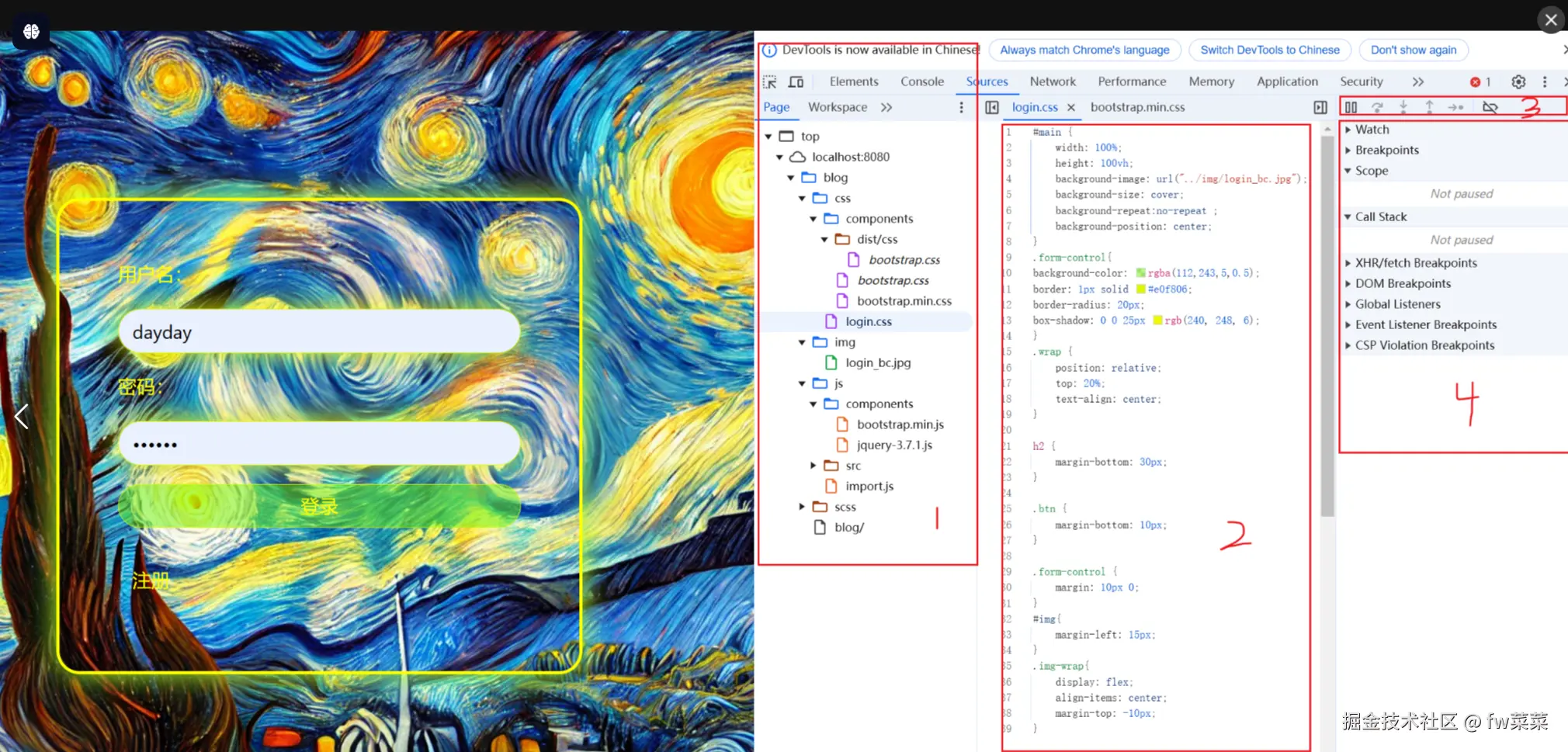The height and width of the screenshot is (752, 1568).
Task: Click the username field containing dayday
Action: (319, 332)
